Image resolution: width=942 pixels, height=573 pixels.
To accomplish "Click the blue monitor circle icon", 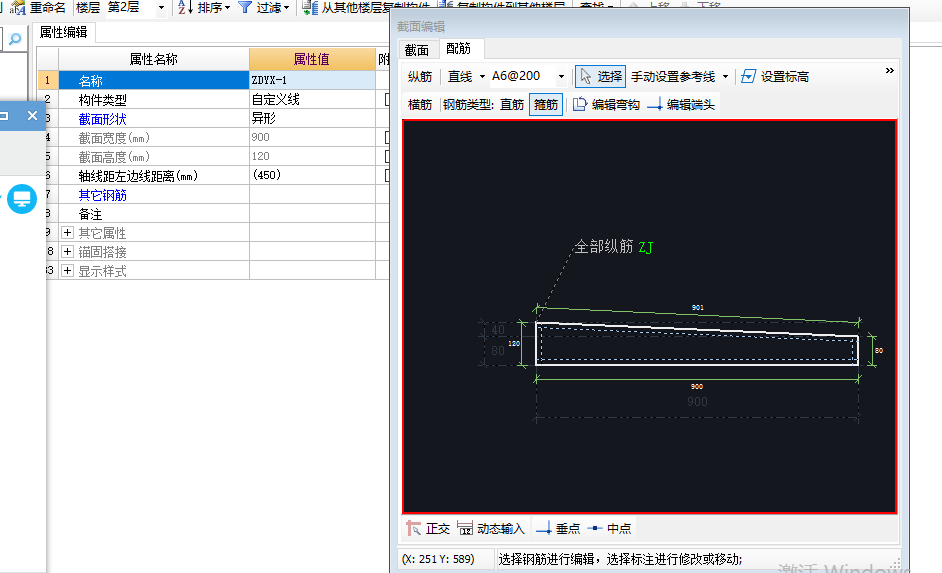I will point(22,199).
